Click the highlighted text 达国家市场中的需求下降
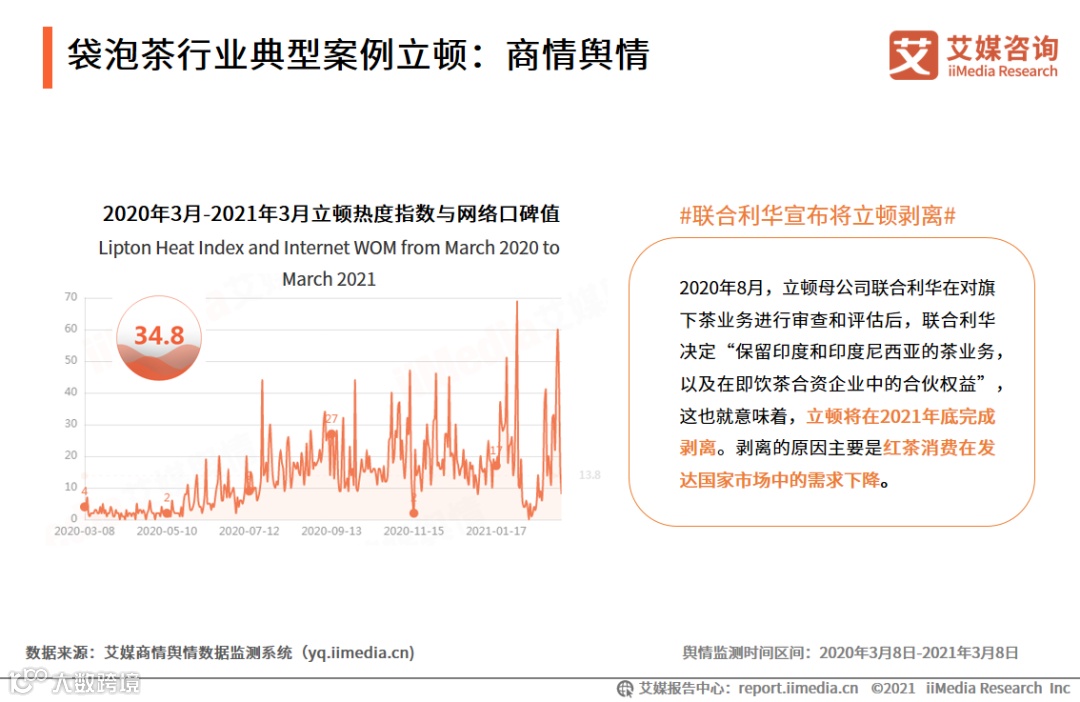 780,480
